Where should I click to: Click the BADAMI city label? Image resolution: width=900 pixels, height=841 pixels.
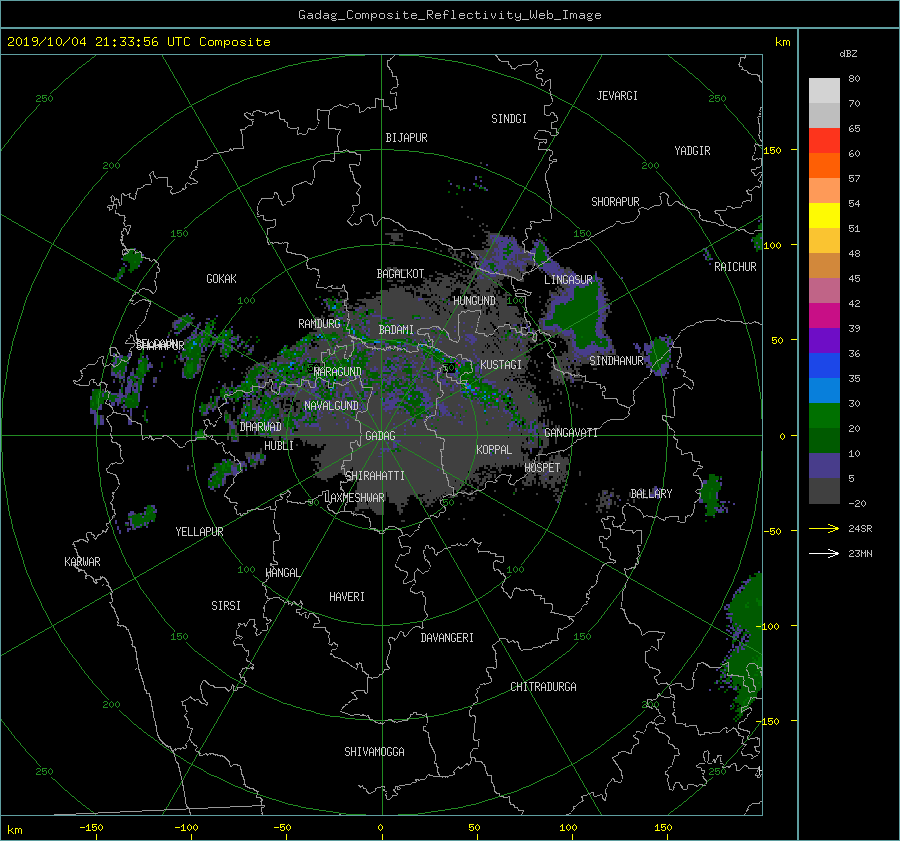396,330
